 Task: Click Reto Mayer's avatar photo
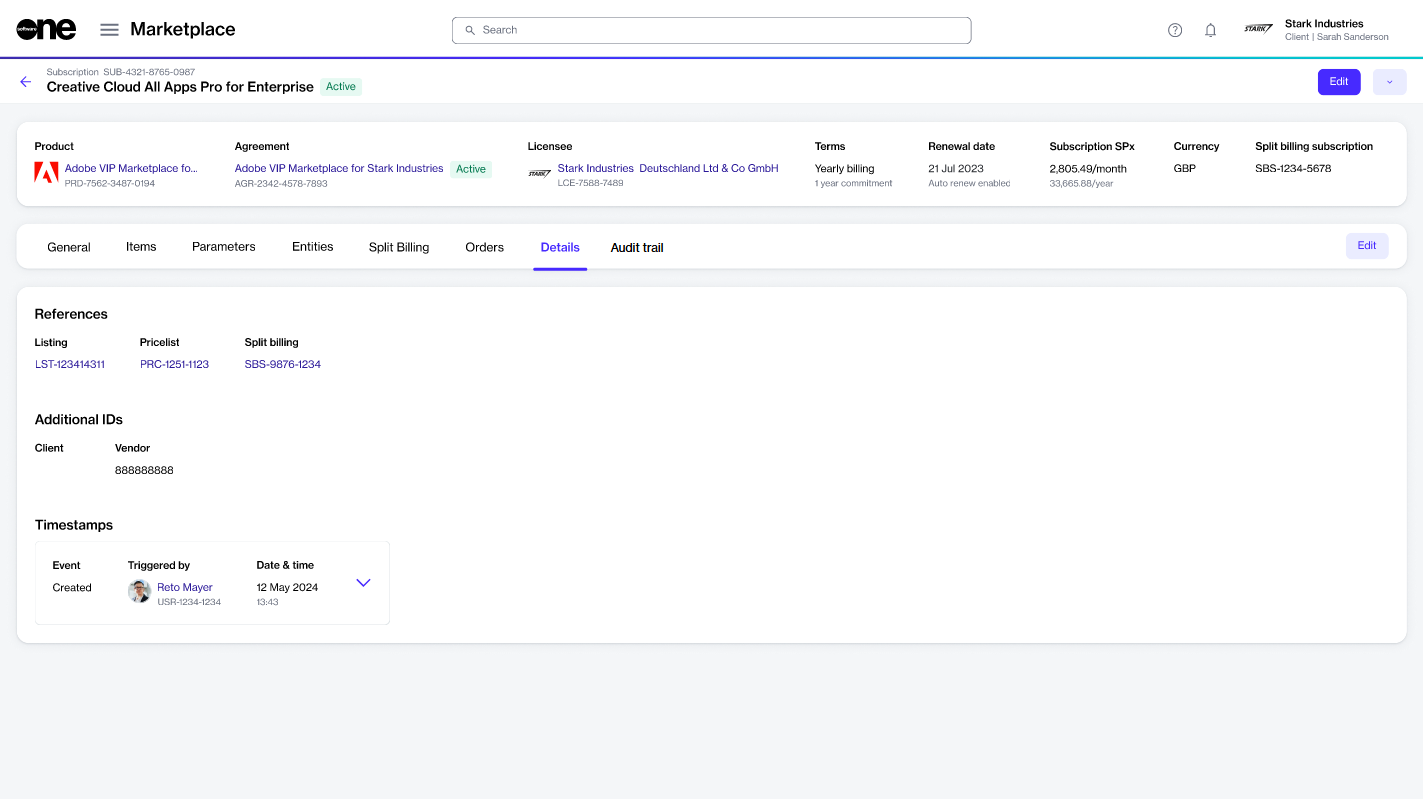140,592
